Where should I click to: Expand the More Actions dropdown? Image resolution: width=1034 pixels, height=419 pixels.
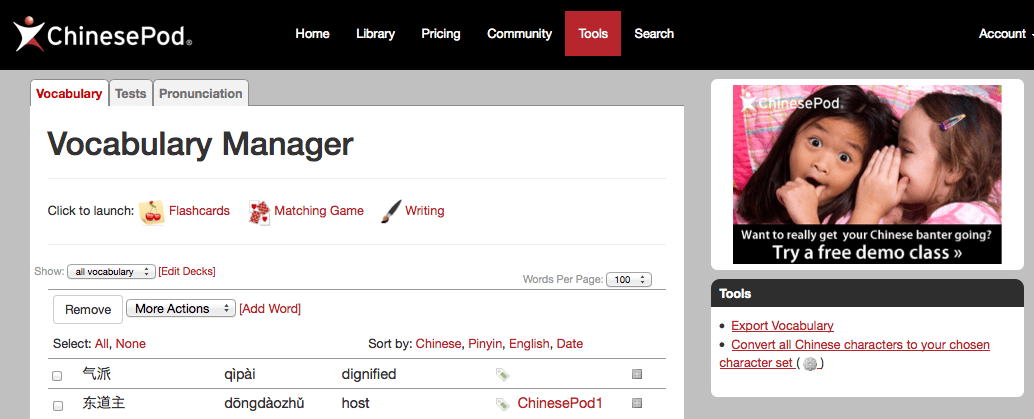pos(181,309)
